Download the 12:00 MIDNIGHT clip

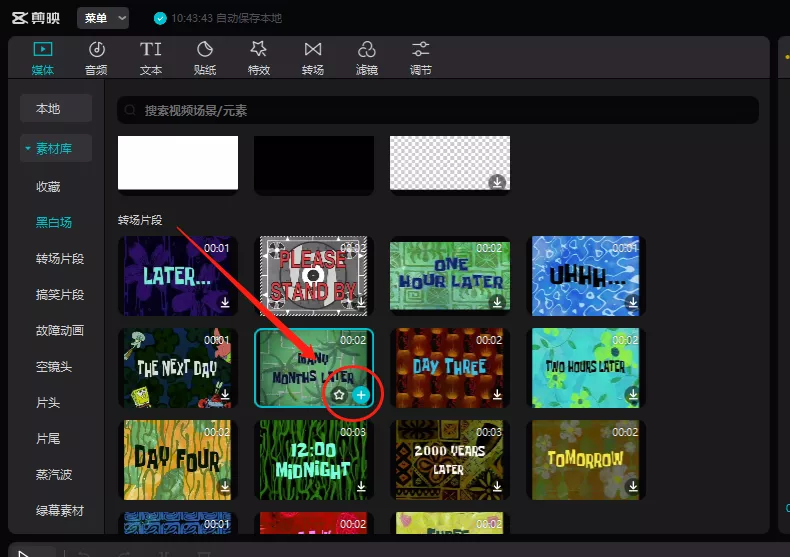[361, 486]
